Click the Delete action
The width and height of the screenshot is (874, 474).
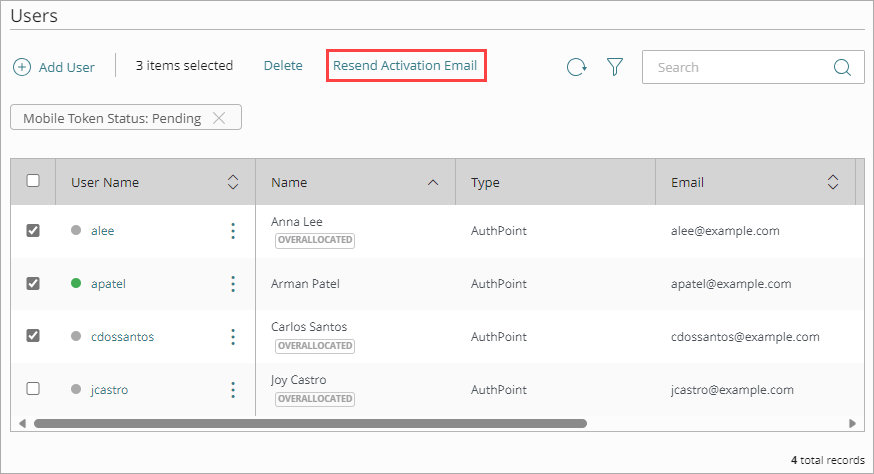[283, 66]
